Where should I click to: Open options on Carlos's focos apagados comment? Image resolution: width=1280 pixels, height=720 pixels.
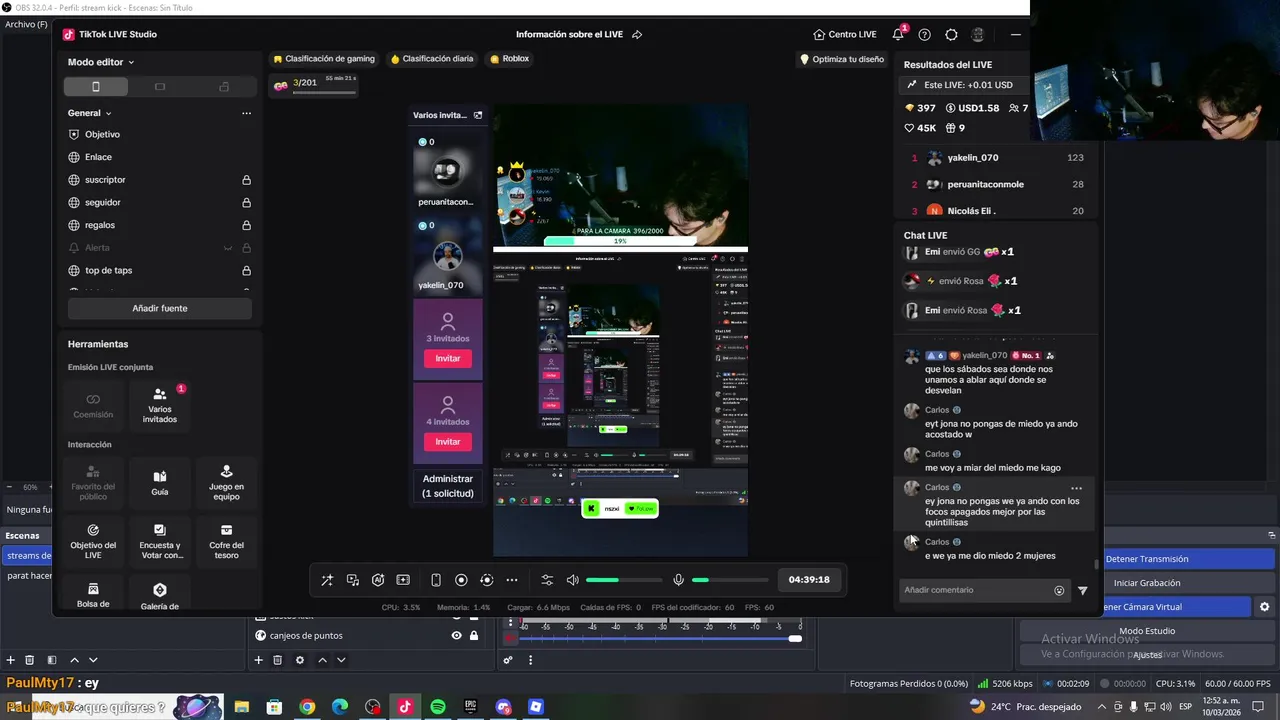1076,488
